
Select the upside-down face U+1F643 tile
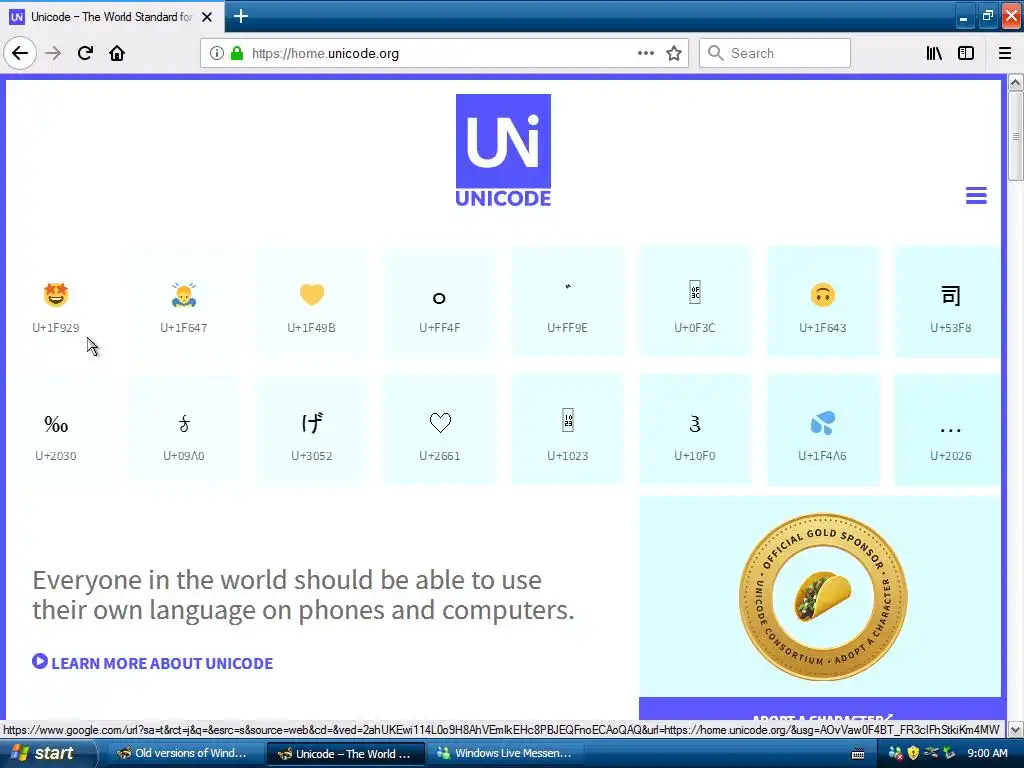pos(823,302)
